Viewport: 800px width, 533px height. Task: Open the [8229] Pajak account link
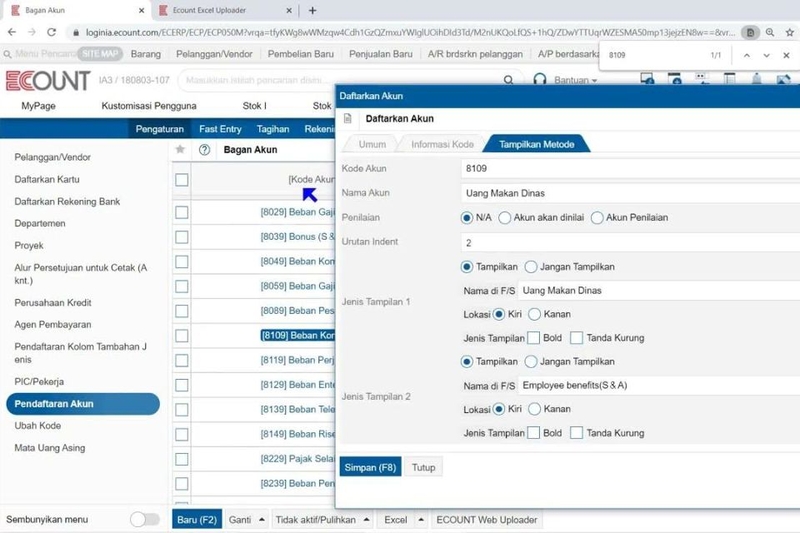click(297, 459)
